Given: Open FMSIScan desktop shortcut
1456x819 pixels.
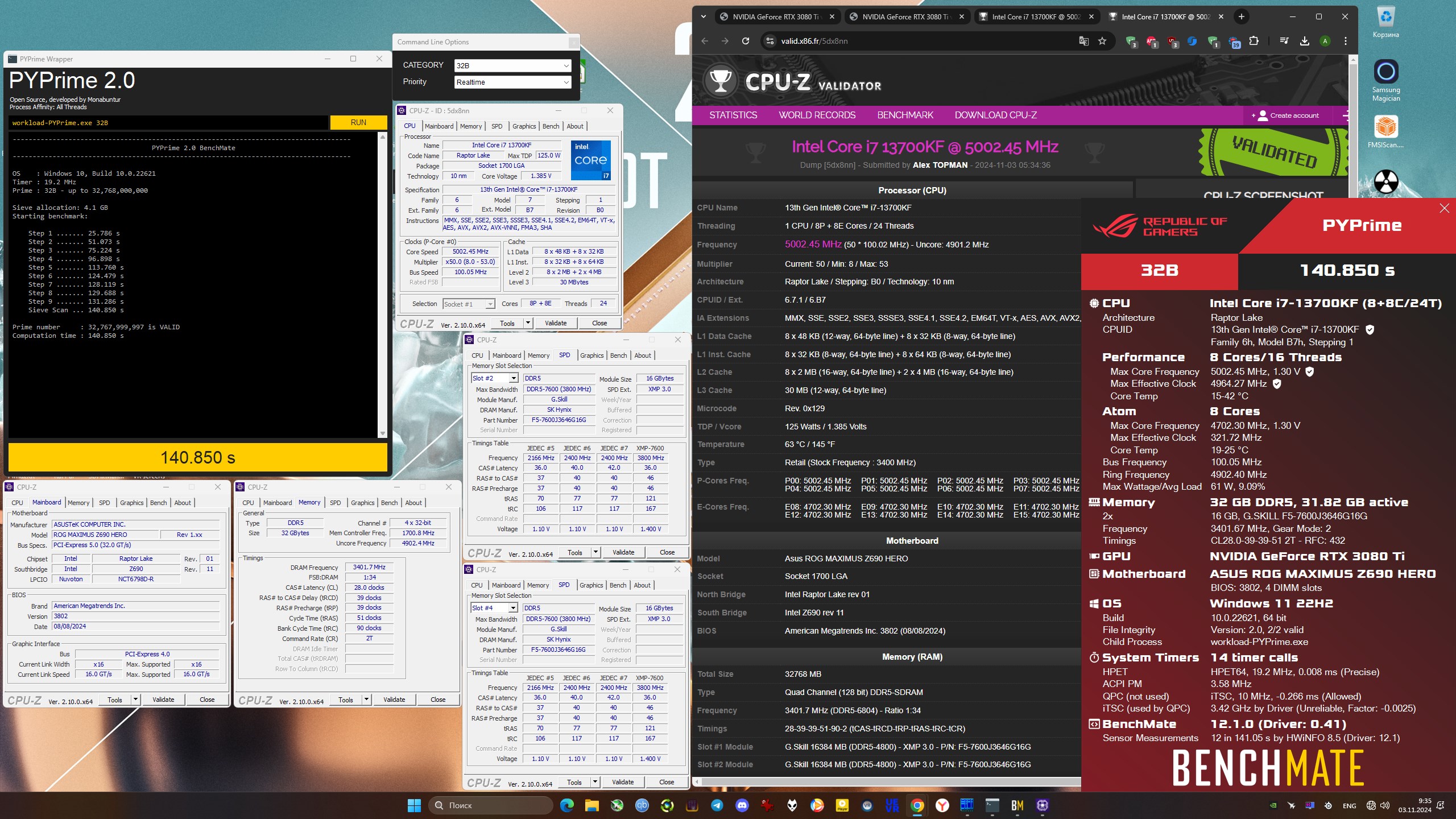Looking at the screenshot, I should (x=1385, y=132).
